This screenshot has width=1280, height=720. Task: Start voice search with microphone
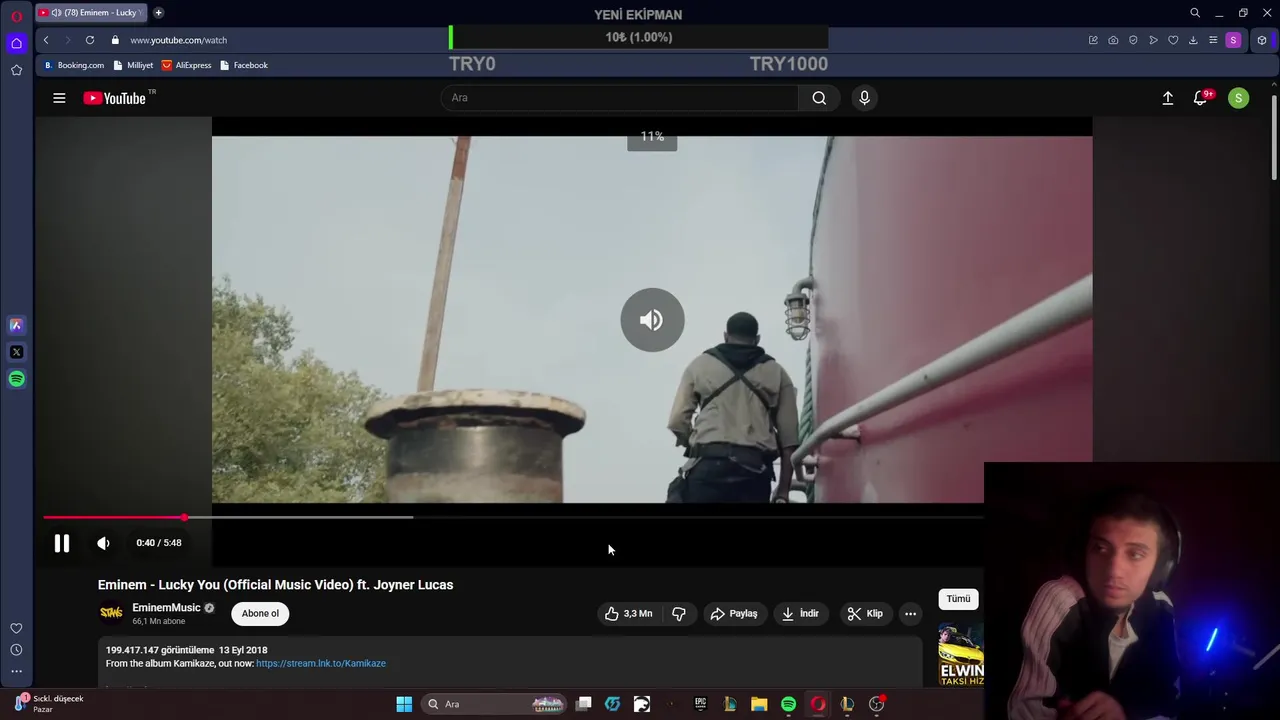coord(864,98)
